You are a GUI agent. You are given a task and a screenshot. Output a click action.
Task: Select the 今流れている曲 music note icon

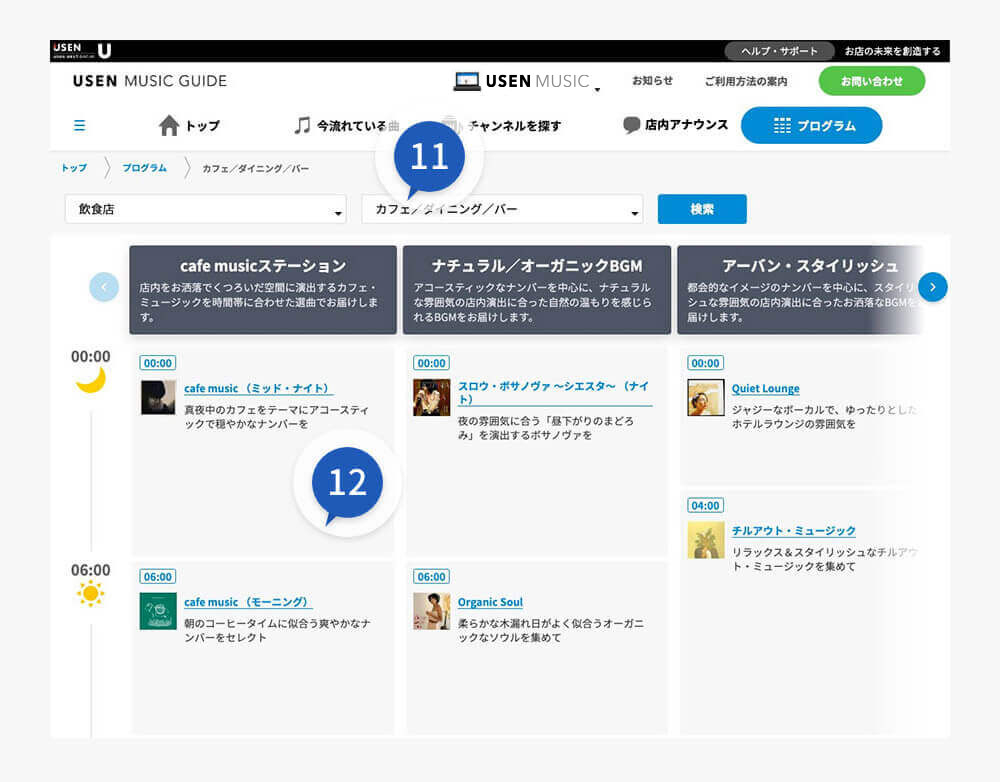pyautogui.click(x=303, y=125)
